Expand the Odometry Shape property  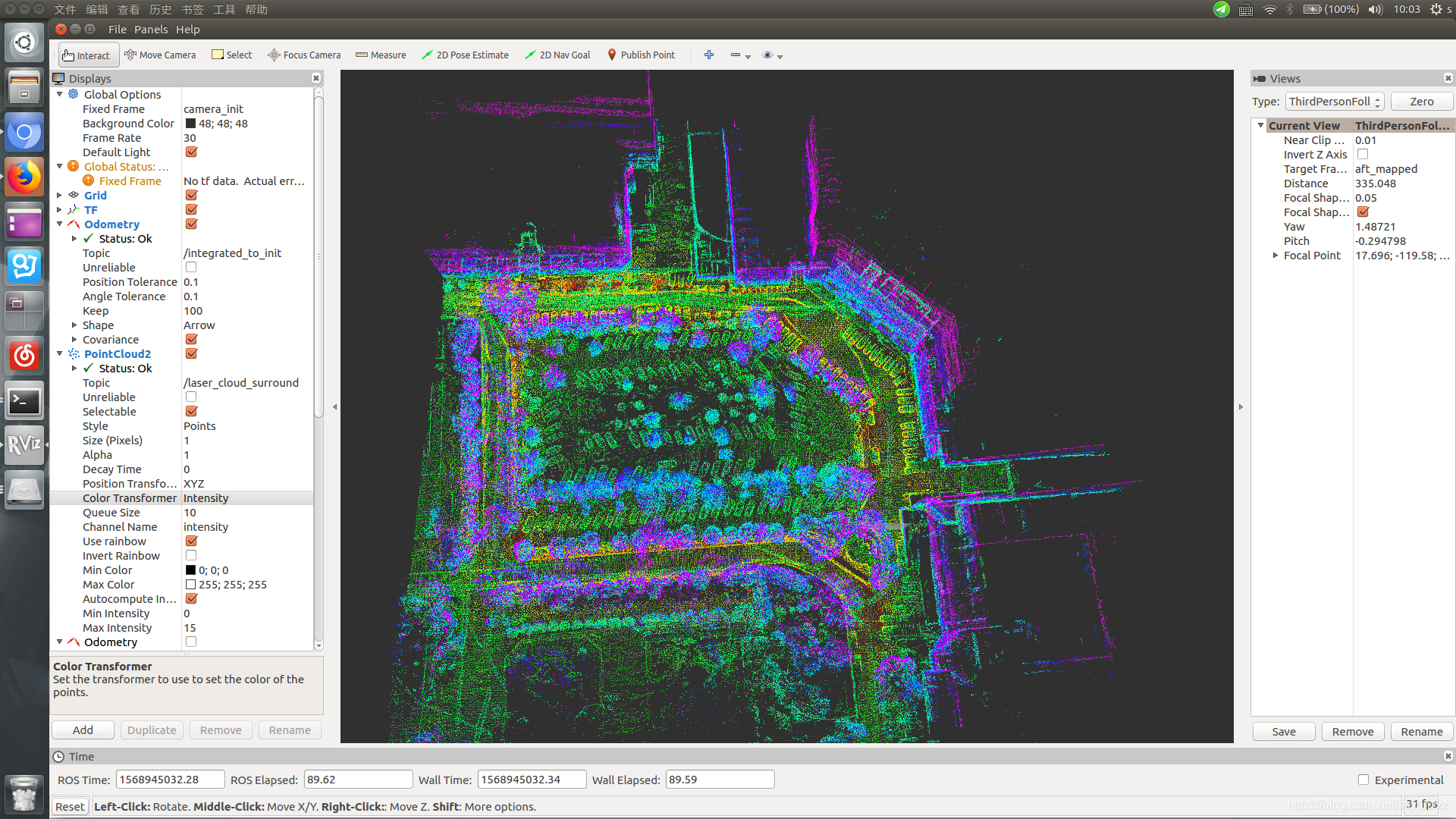(74, 325)
